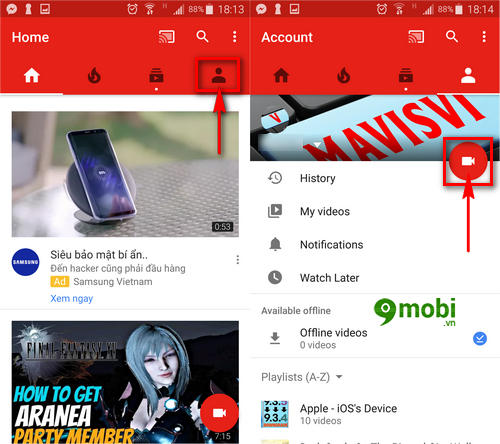Open Final Fantasy Aranea video thumbnail

tap(125, 382)
